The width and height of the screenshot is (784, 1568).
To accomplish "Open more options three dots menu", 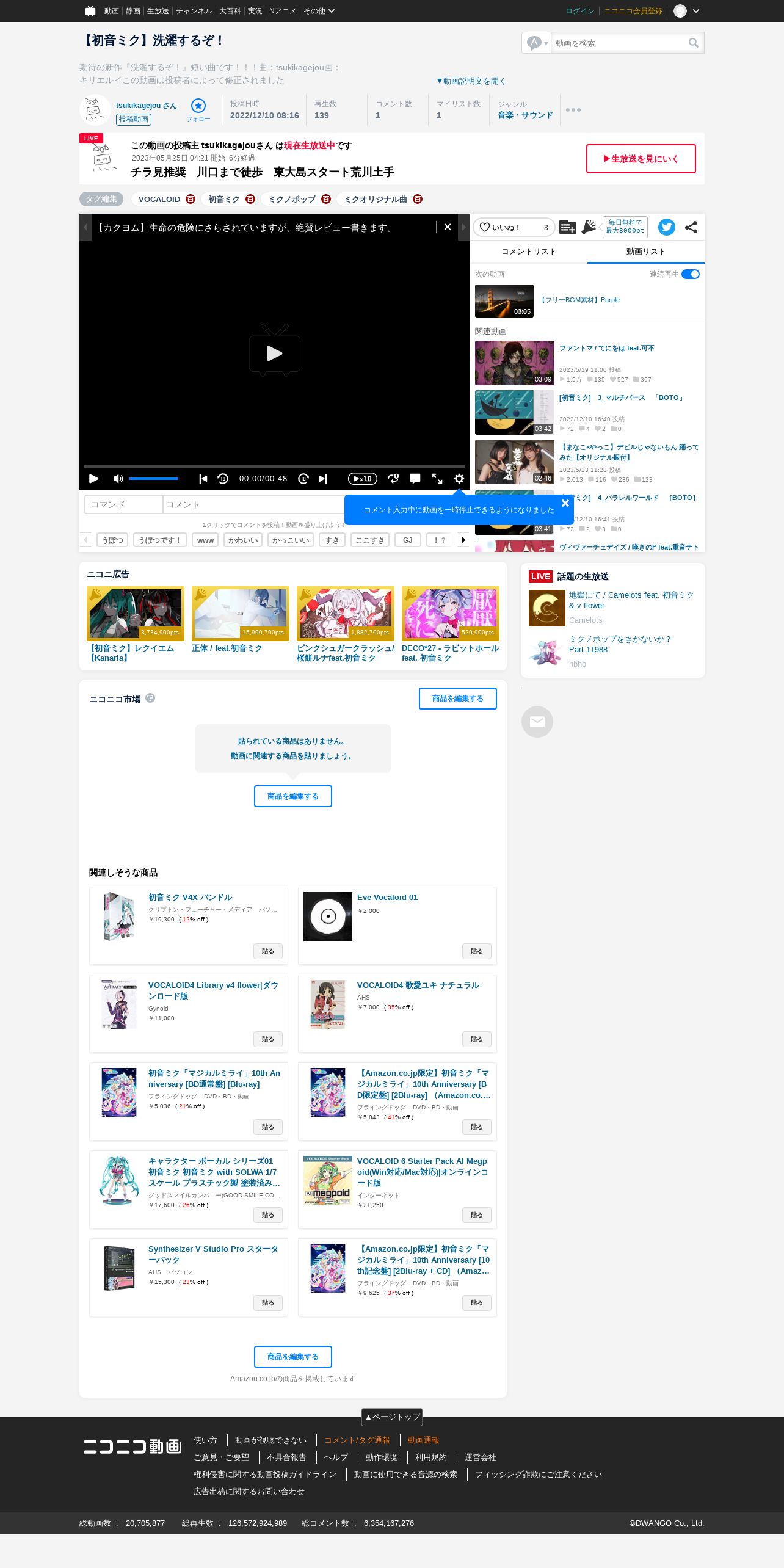I will click(x=573, y=110).
